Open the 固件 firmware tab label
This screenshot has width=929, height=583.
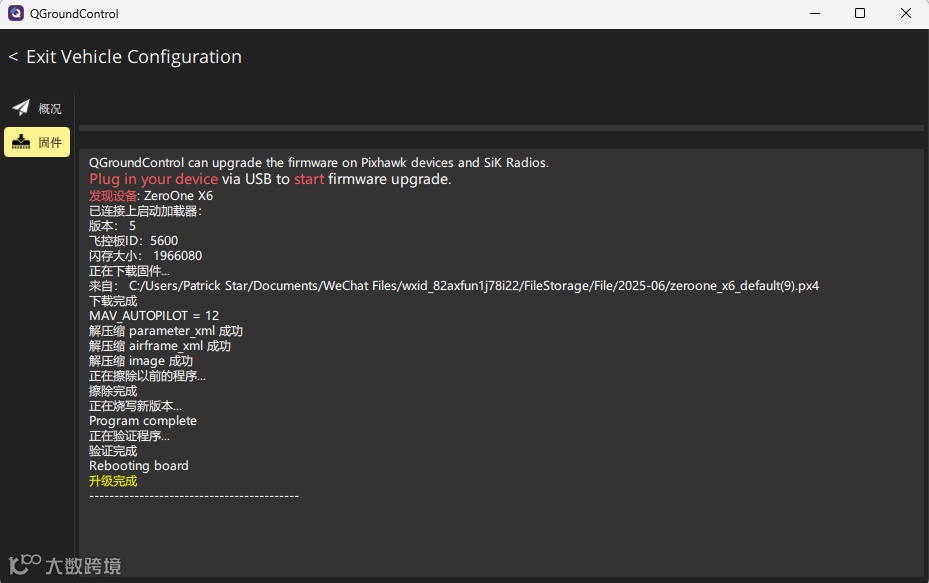coord(50,143)
